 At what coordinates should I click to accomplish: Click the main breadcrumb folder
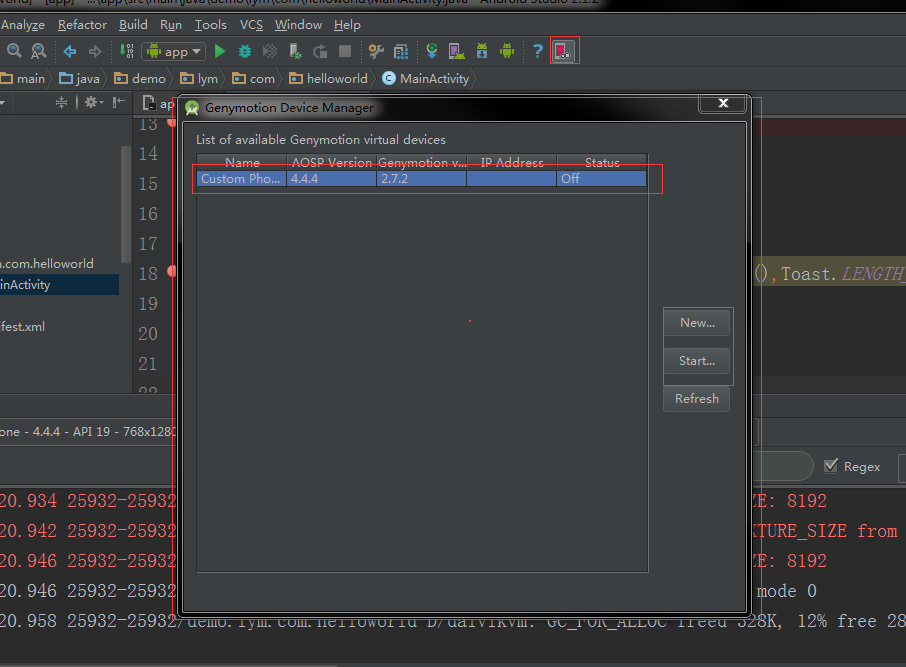(23, 79)
